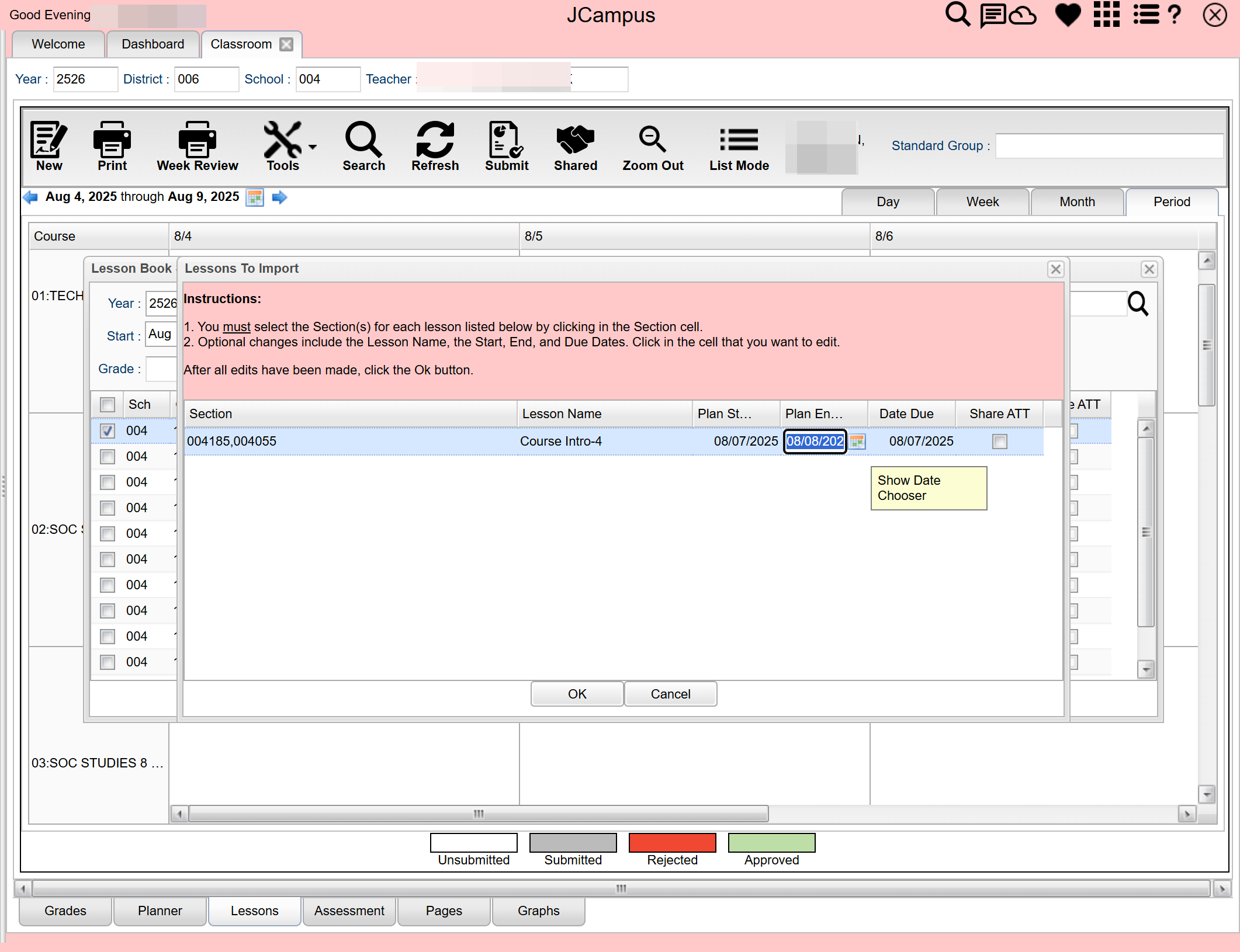Check the sixth 004 row checkbox

click(108, 560)
